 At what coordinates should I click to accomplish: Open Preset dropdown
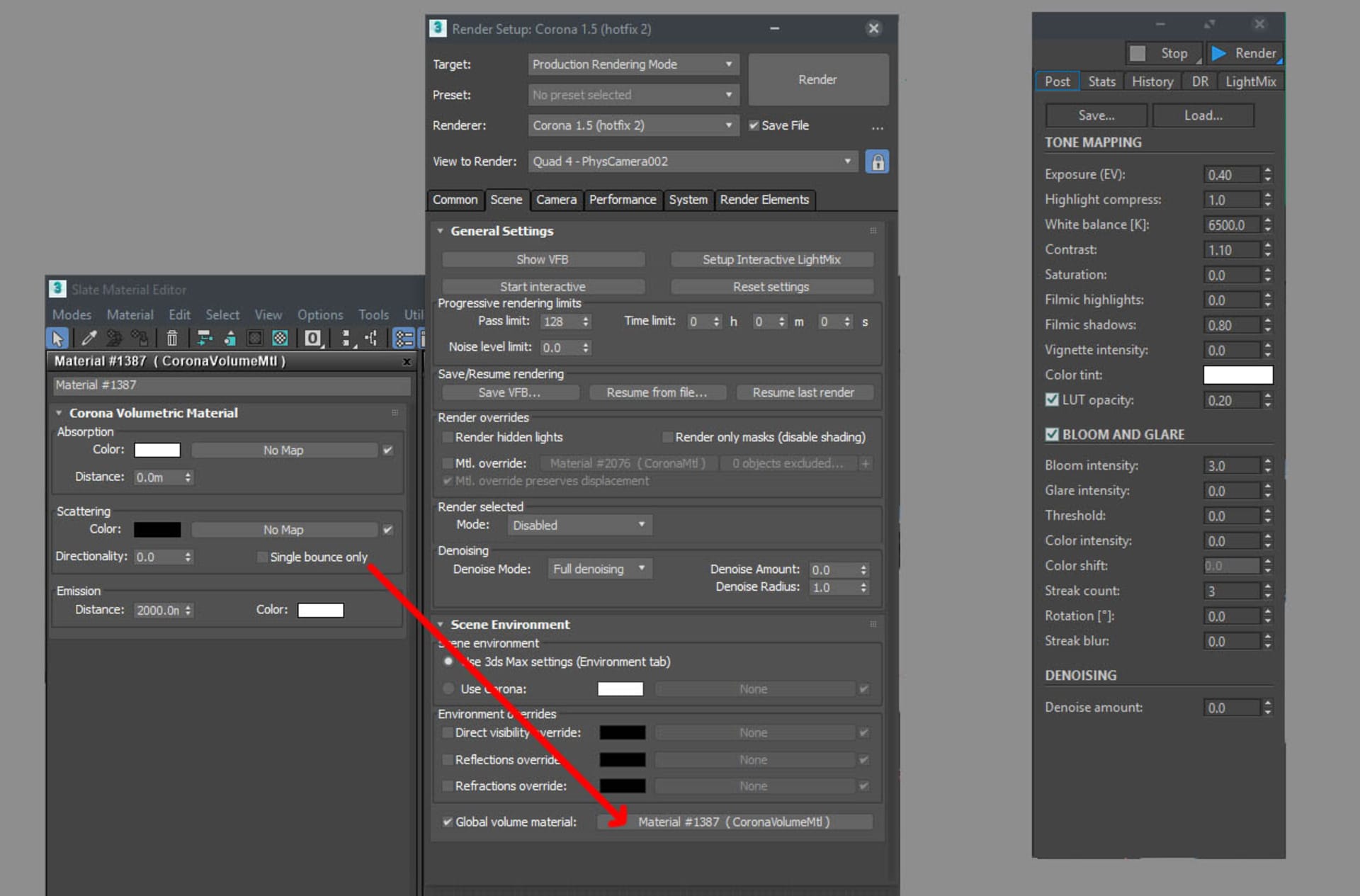coord(633,95)
